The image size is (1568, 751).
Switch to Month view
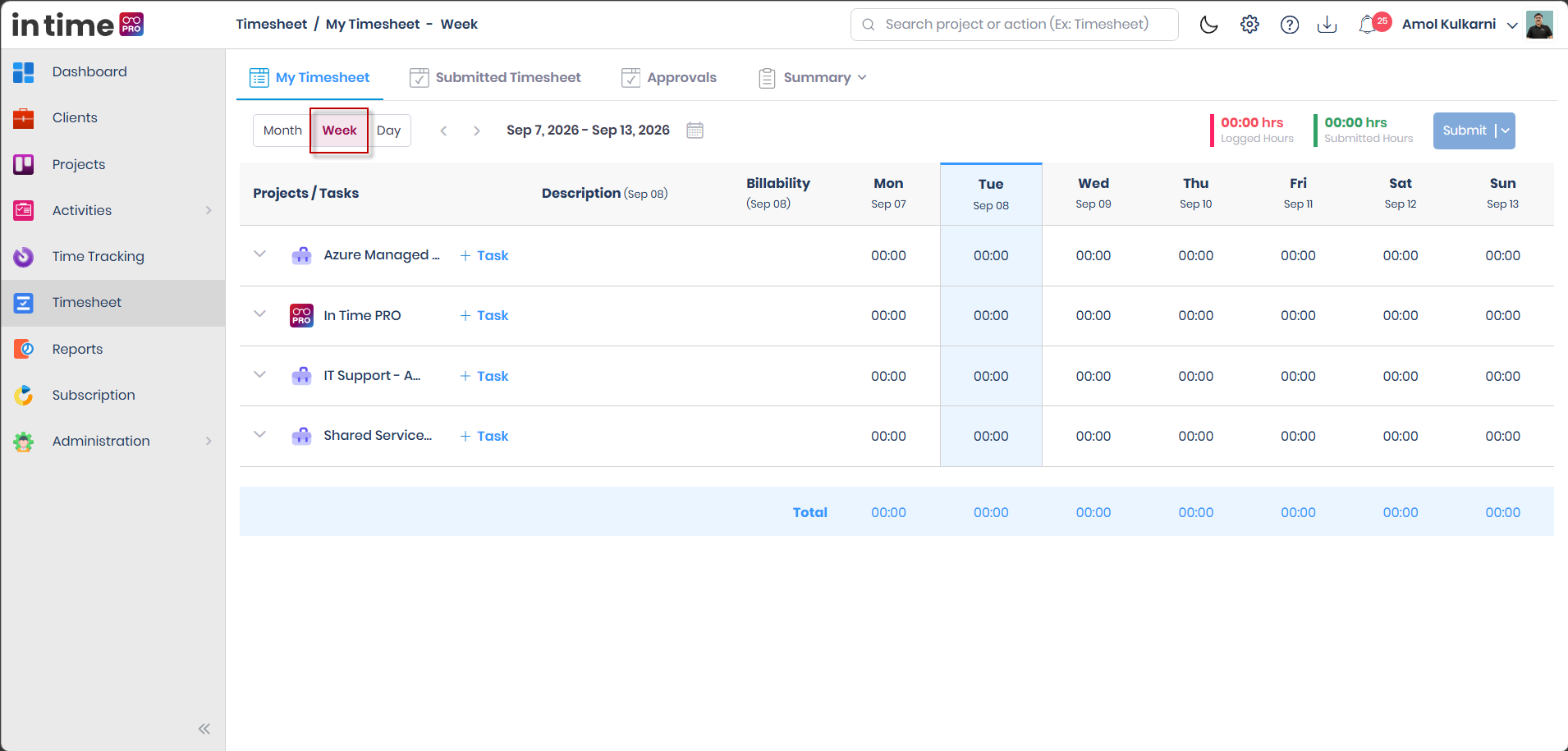click(x=282, y=131)
